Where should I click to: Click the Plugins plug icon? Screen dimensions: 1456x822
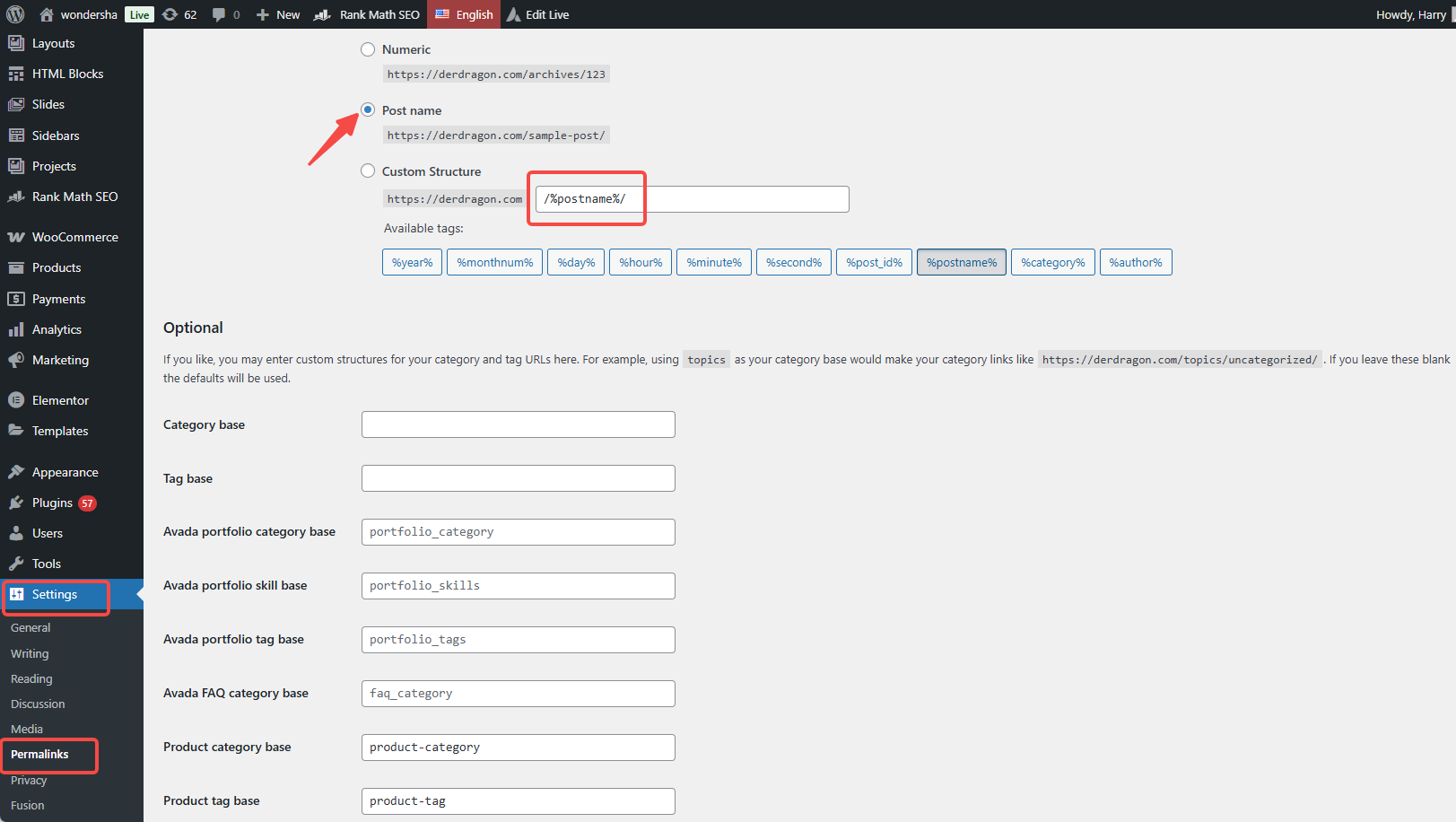coord(16,503)
